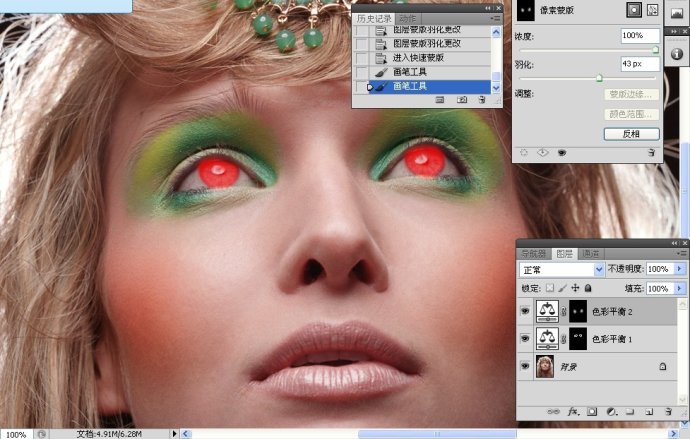Open the Histogram panel icon
Image resolution: width=690 pixels, height=439 pixels.
(x=677, y=13)
